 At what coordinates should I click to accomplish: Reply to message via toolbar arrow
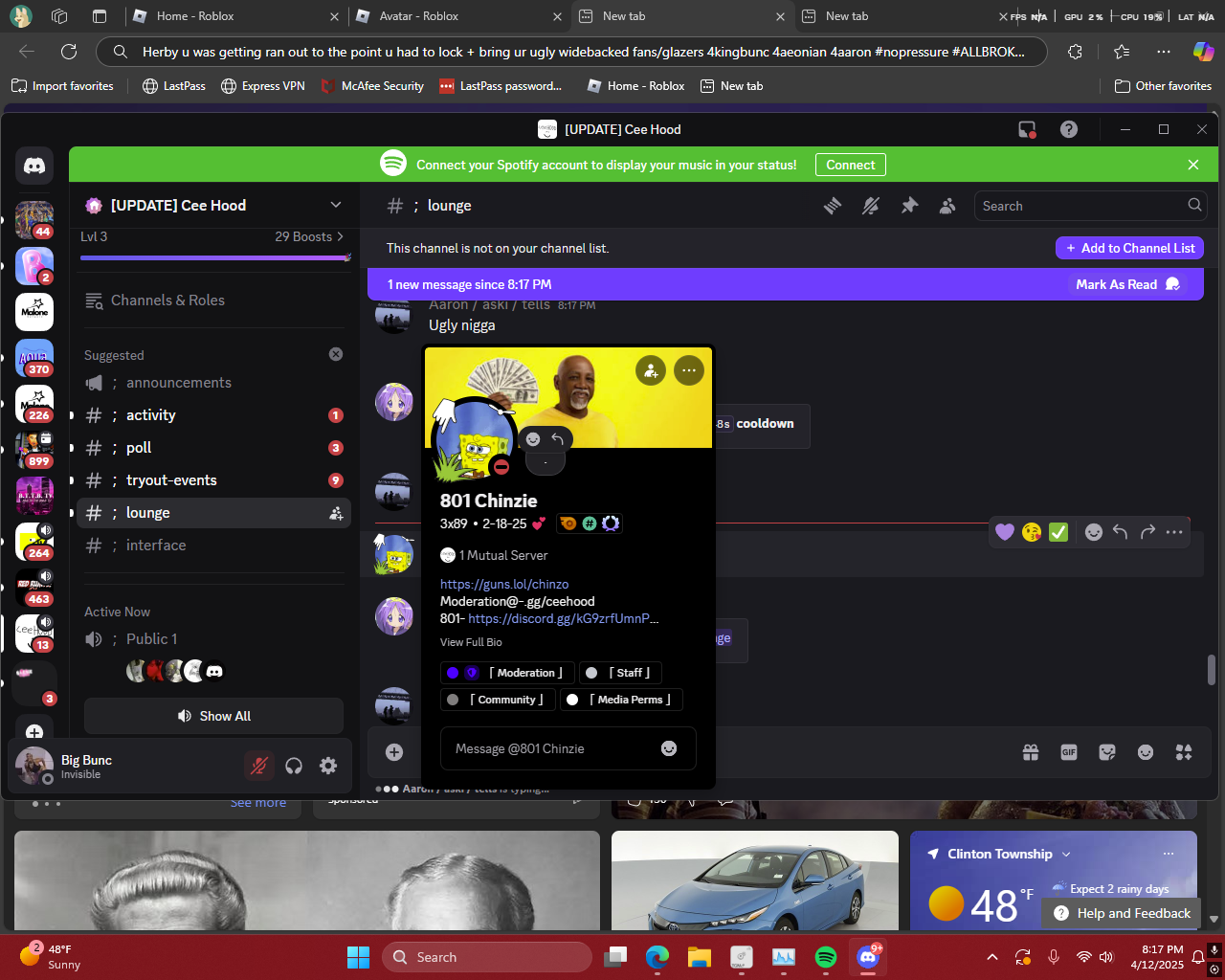pos(1121,532)
